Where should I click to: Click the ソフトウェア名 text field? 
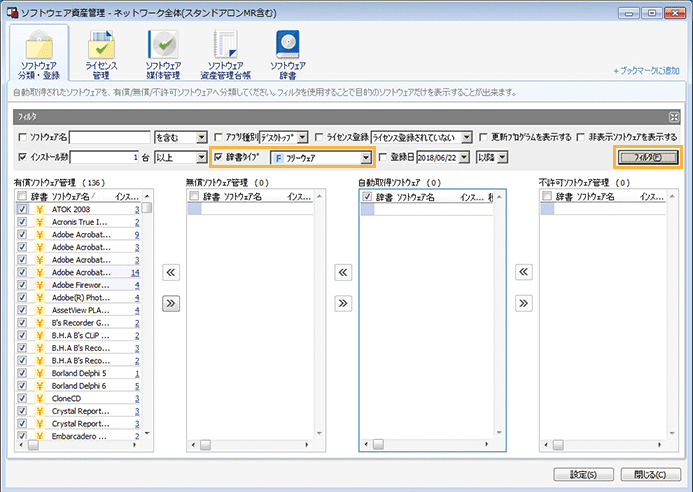point(110,137)
